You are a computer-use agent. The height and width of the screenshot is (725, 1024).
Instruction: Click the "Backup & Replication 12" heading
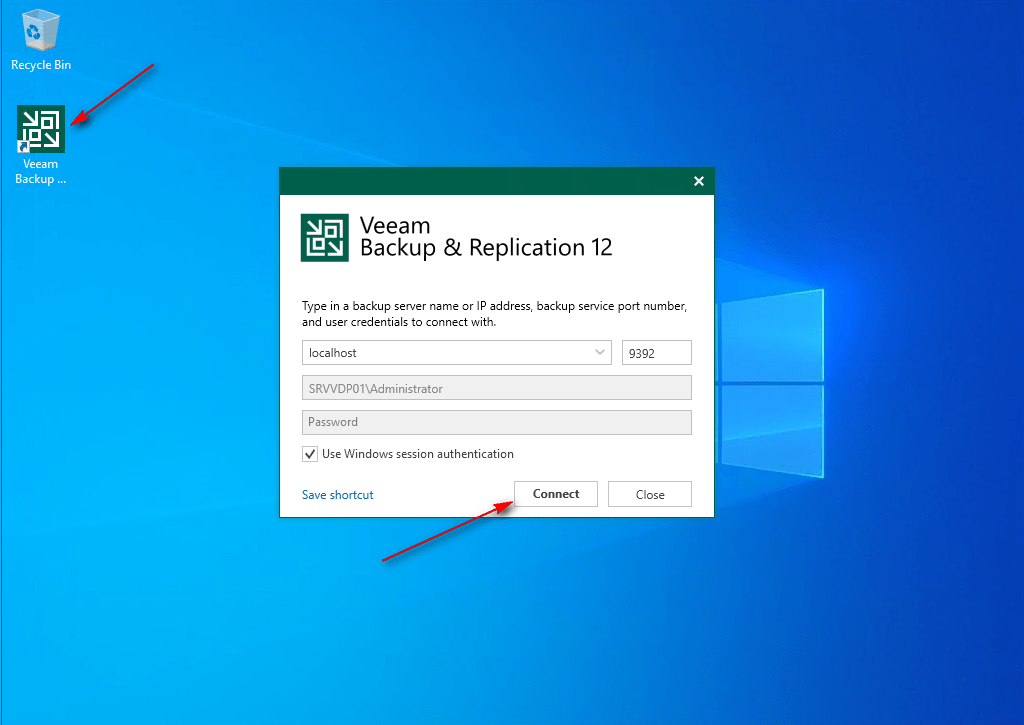pos(486,248)
